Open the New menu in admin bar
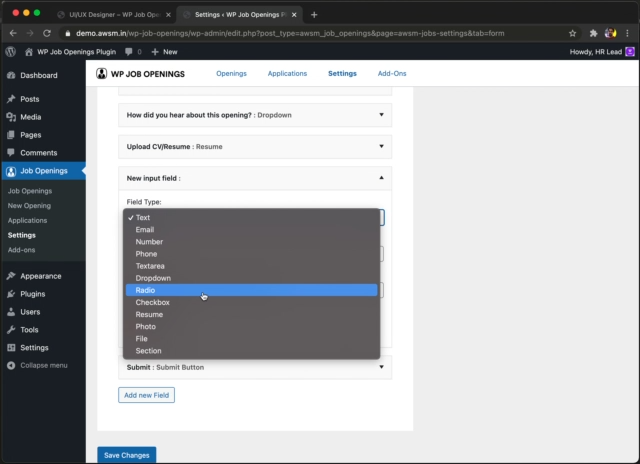Image resolution: width=640 pixels, height=464 pixels. pyautogui.click(x=164, y=52)
